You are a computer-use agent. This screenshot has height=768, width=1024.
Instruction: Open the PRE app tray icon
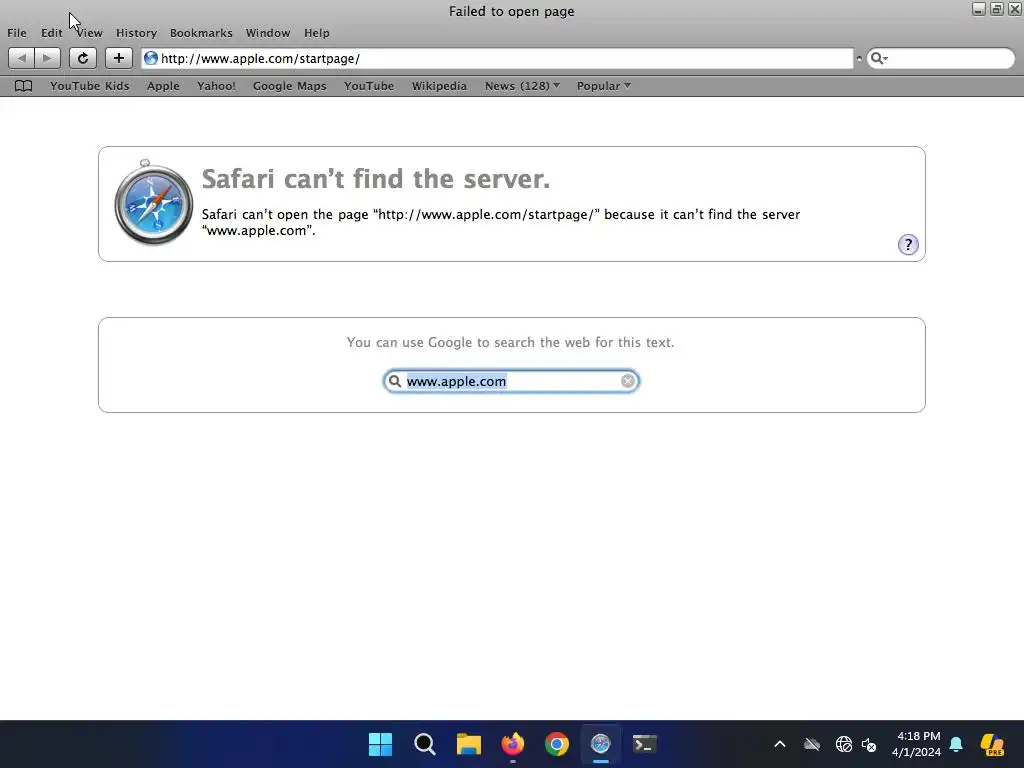[992, 744]
